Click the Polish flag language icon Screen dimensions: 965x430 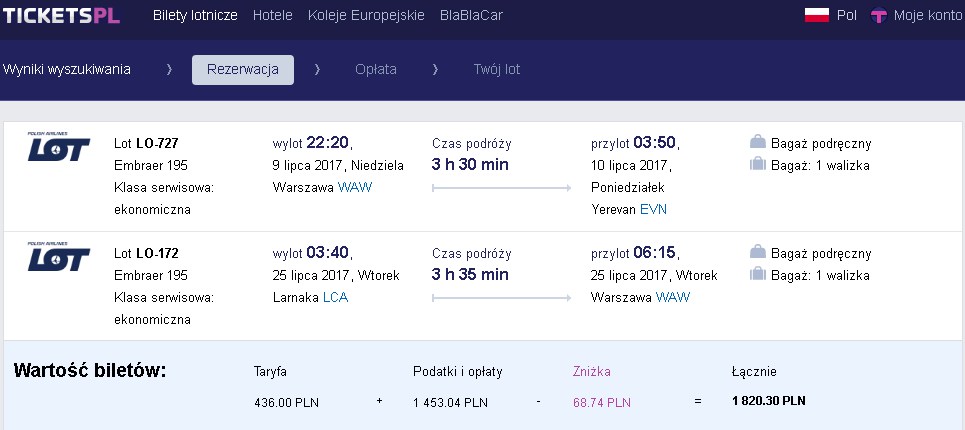[x=817, y=15]
